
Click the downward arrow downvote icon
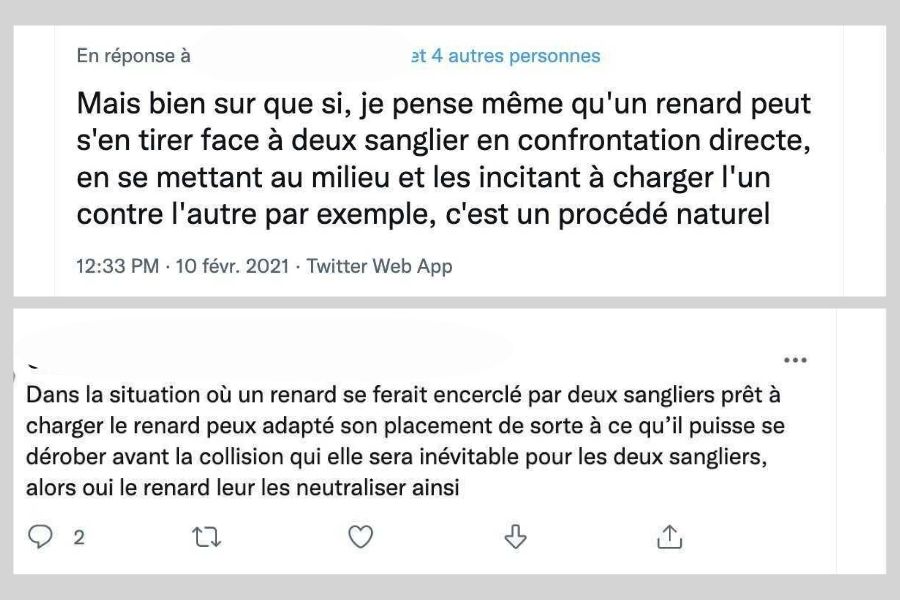click(x=515, y=538)
